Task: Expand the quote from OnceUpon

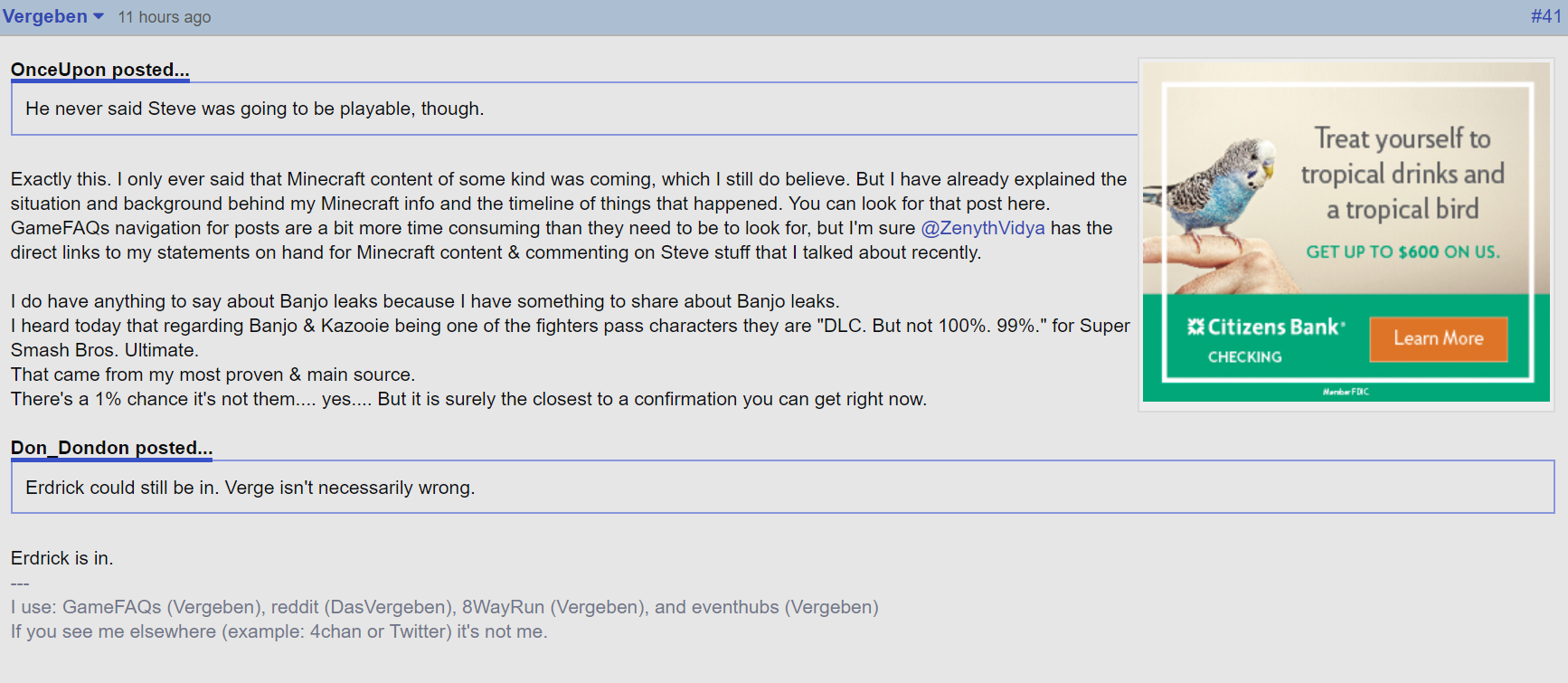Action: point(99,70)
